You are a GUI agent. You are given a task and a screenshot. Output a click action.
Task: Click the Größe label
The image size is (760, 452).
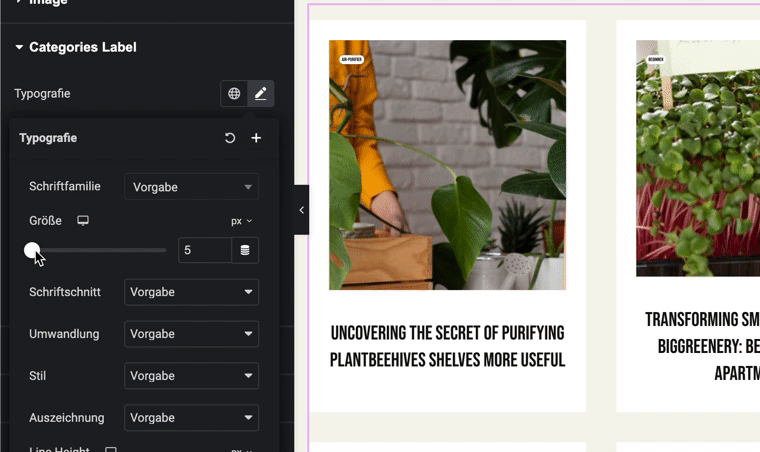click(x=46, y=221)
